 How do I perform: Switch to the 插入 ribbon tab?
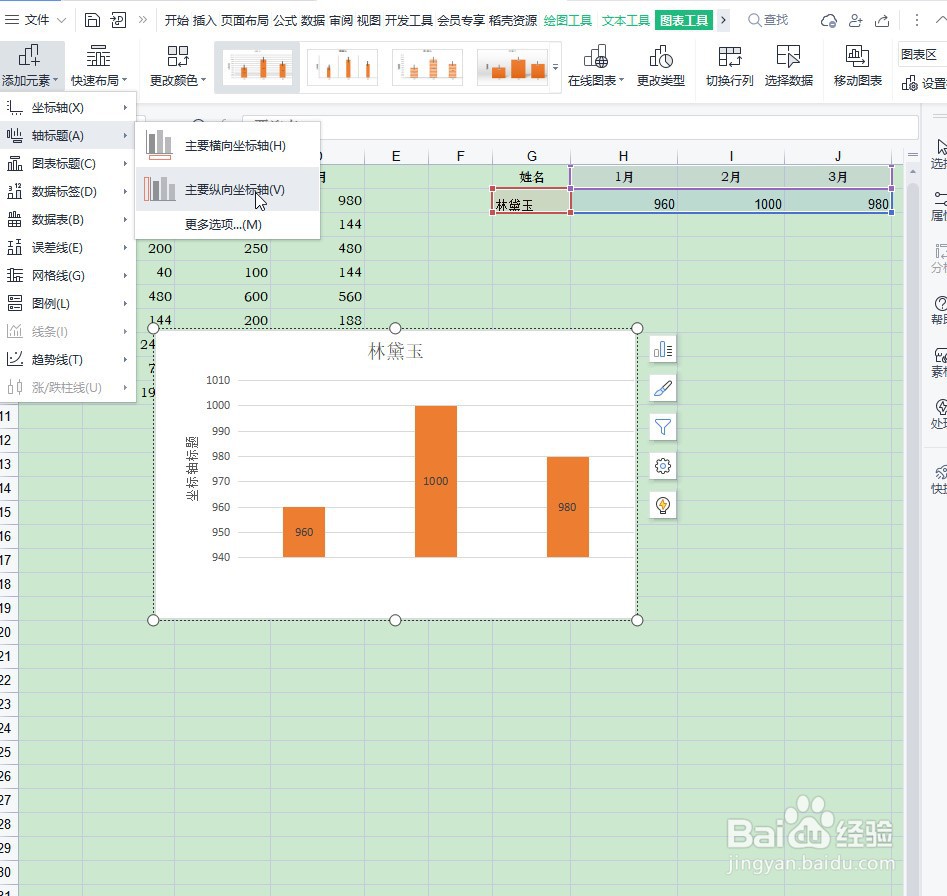(204, 21)
